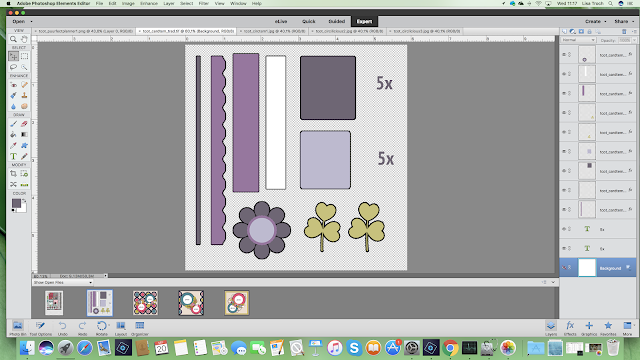Open the Organizer
Image resolution: width=640 pixels, height=360 pixels.
pos(140,328)
